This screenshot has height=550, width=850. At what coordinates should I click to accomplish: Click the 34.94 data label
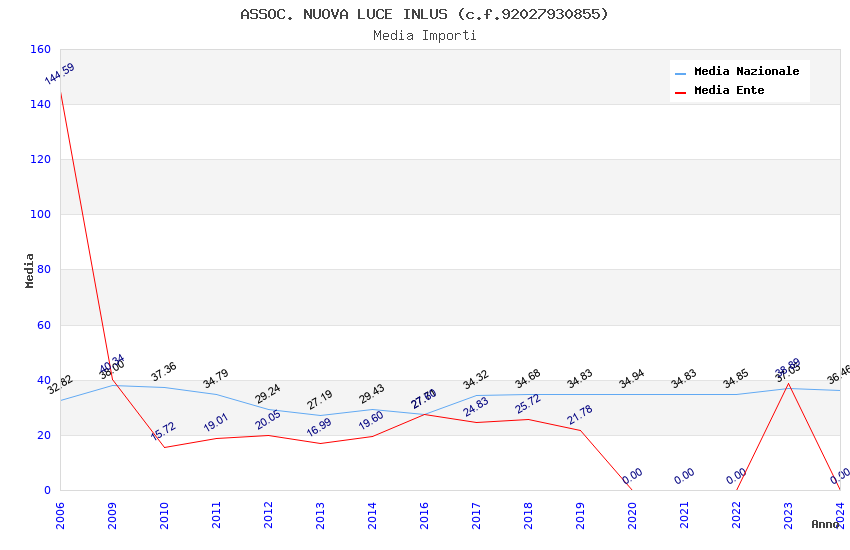[632, 378]
